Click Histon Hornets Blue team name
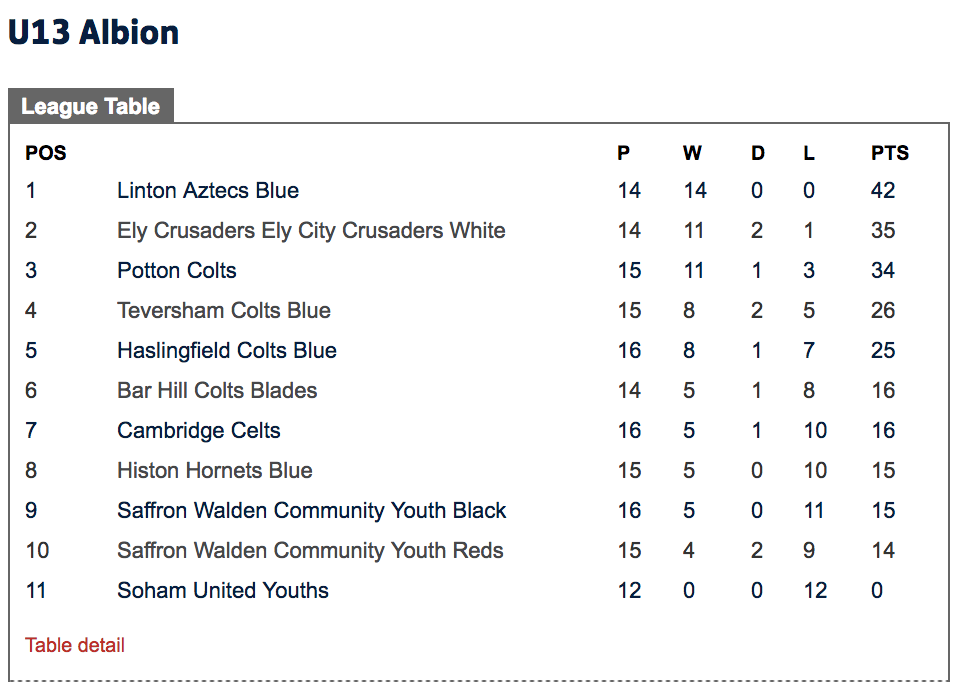 point(215,470)
